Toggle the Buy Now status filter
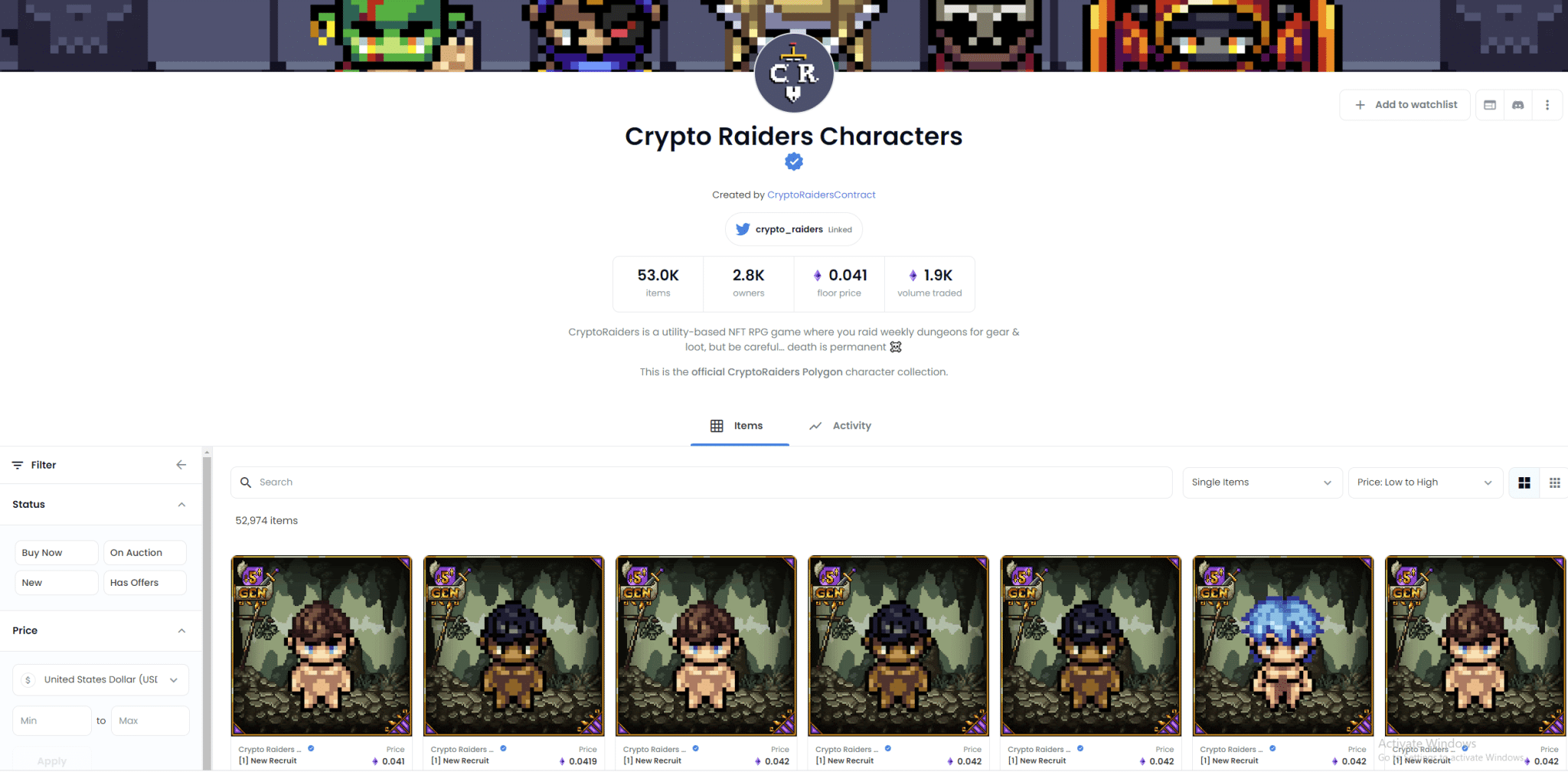 57,552
